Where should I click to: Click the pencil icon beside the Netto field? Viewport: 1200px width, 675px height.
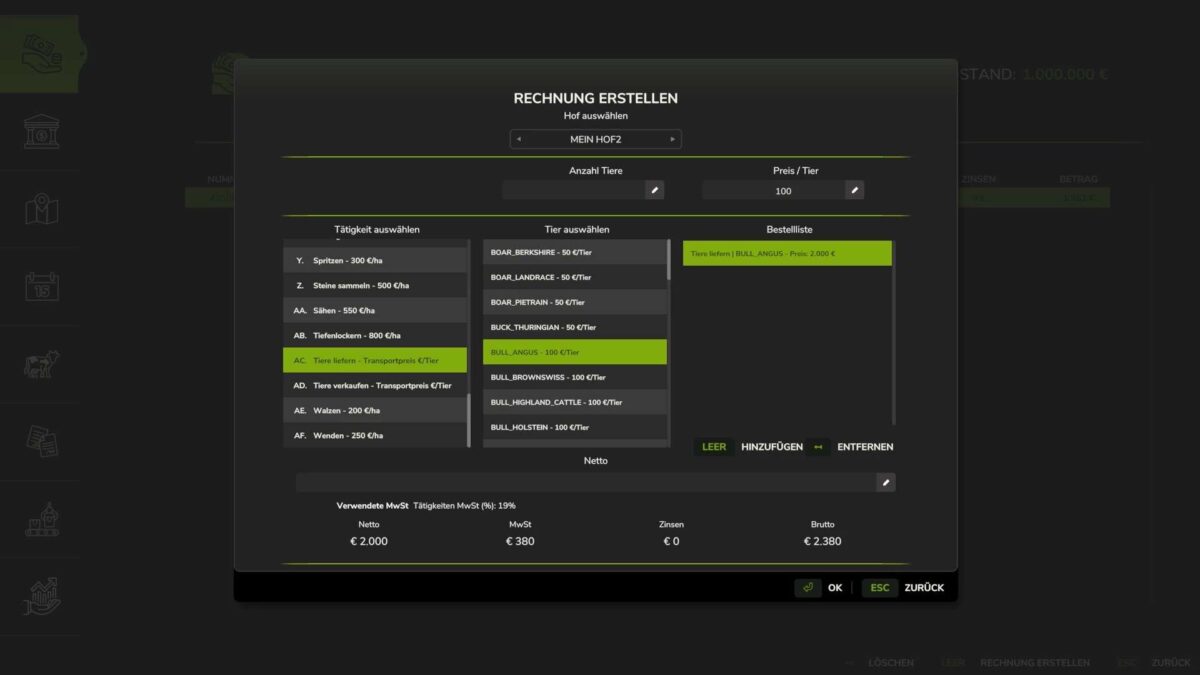click(x=886, y=481)
